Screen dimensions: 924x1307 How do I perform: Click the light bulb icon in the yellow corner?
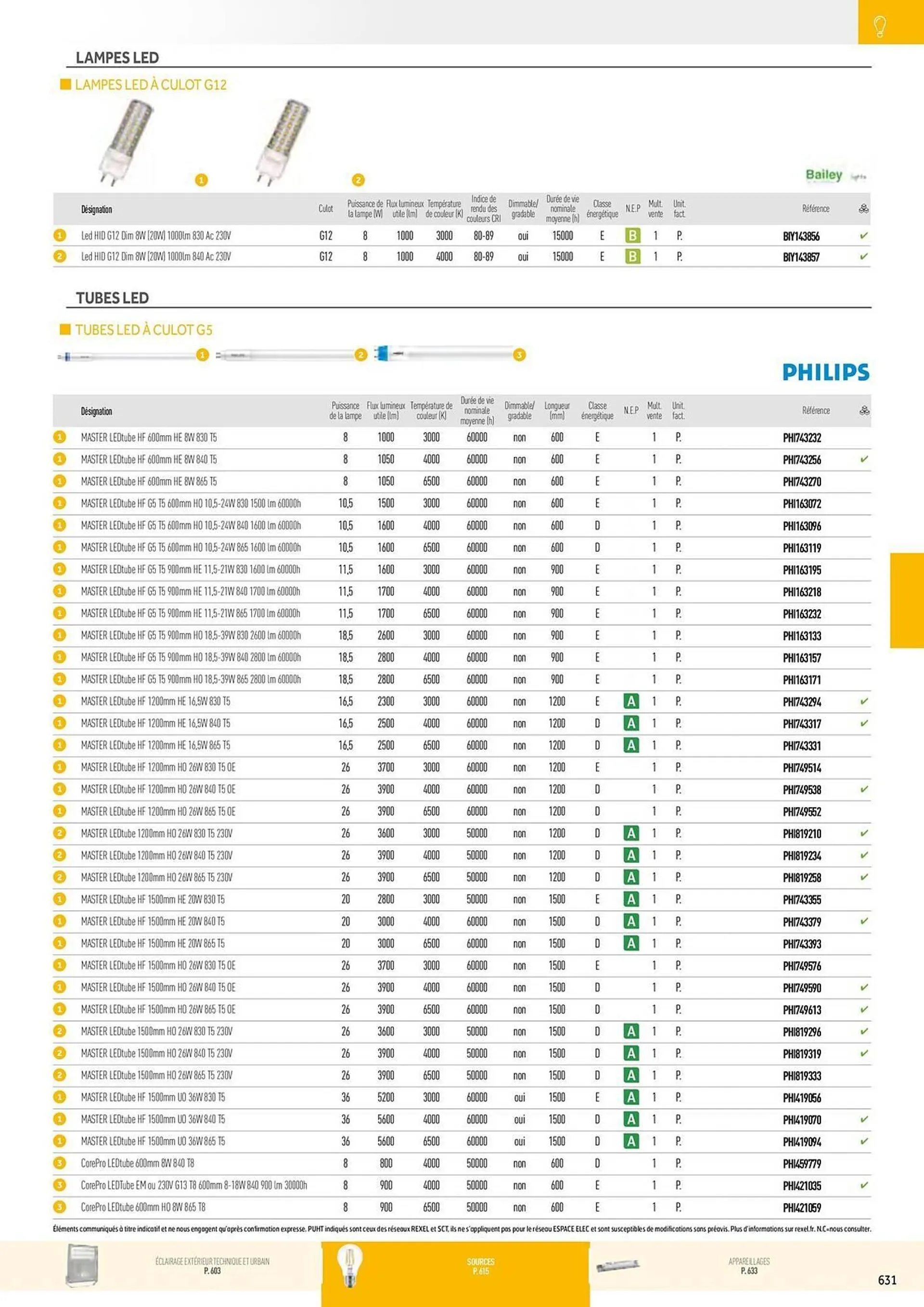pyautogui.click(x=880, y=26)
